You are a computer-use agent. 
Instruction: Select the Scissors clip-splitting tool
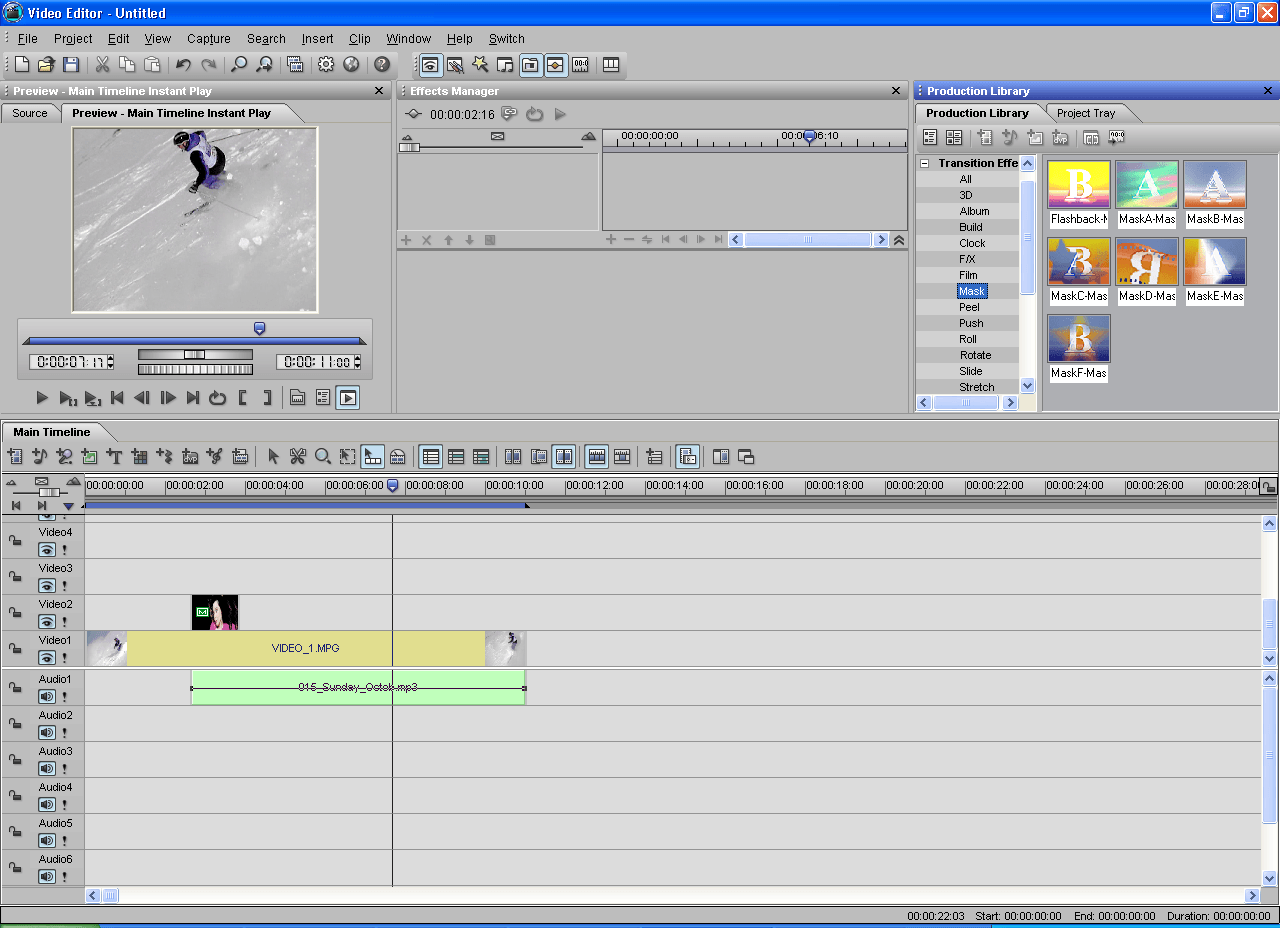[297, 456]
